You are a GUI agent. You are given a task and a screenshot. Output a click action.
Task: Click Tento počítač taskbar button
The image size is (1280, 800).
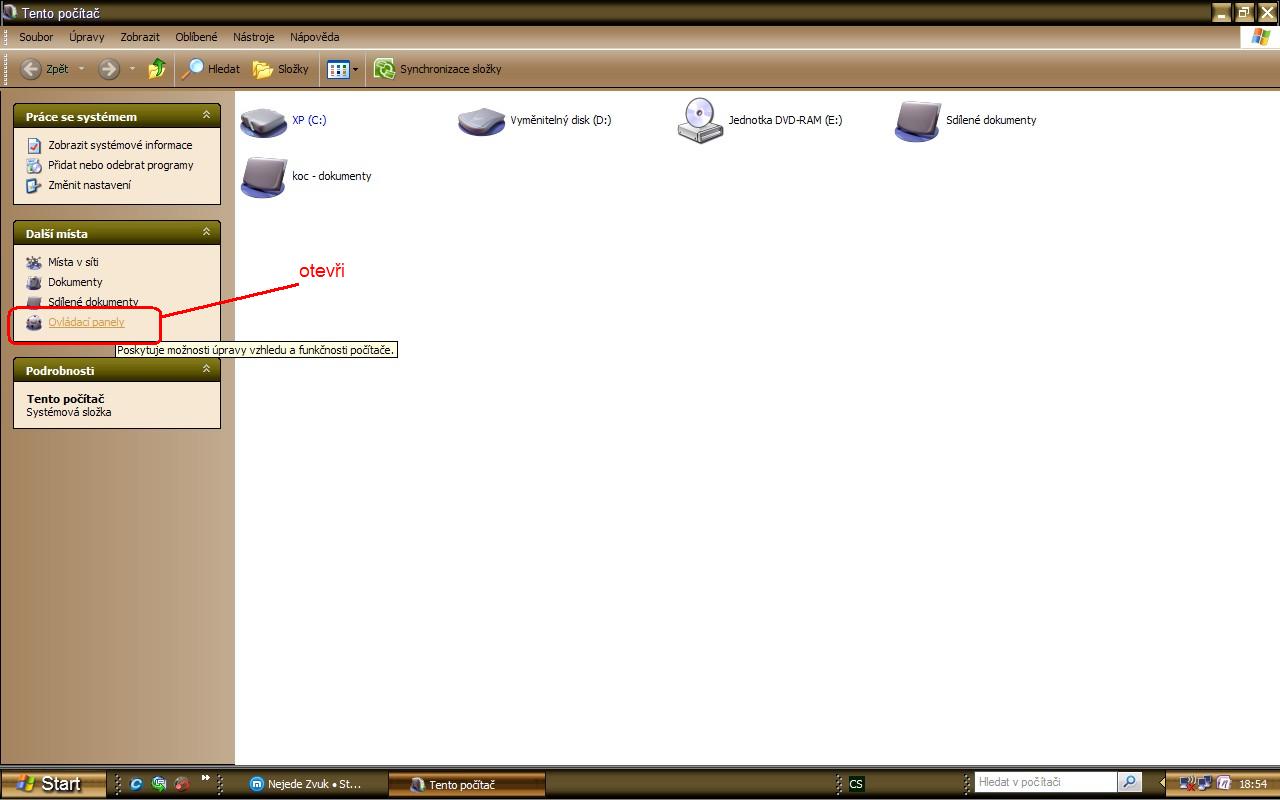coord(466,784)
